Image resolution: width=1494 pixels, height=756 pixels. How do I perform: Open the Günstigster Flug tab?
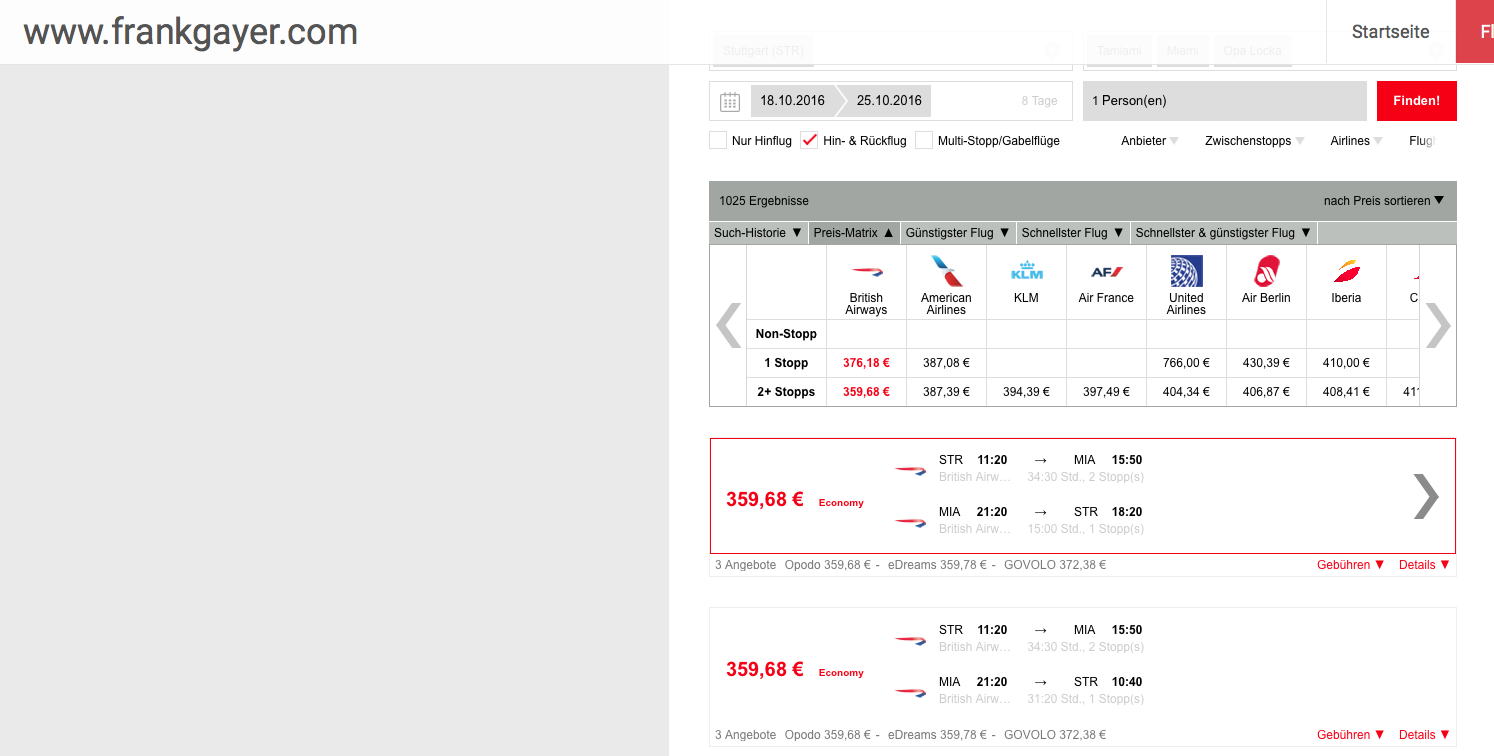tap(958, 233)
